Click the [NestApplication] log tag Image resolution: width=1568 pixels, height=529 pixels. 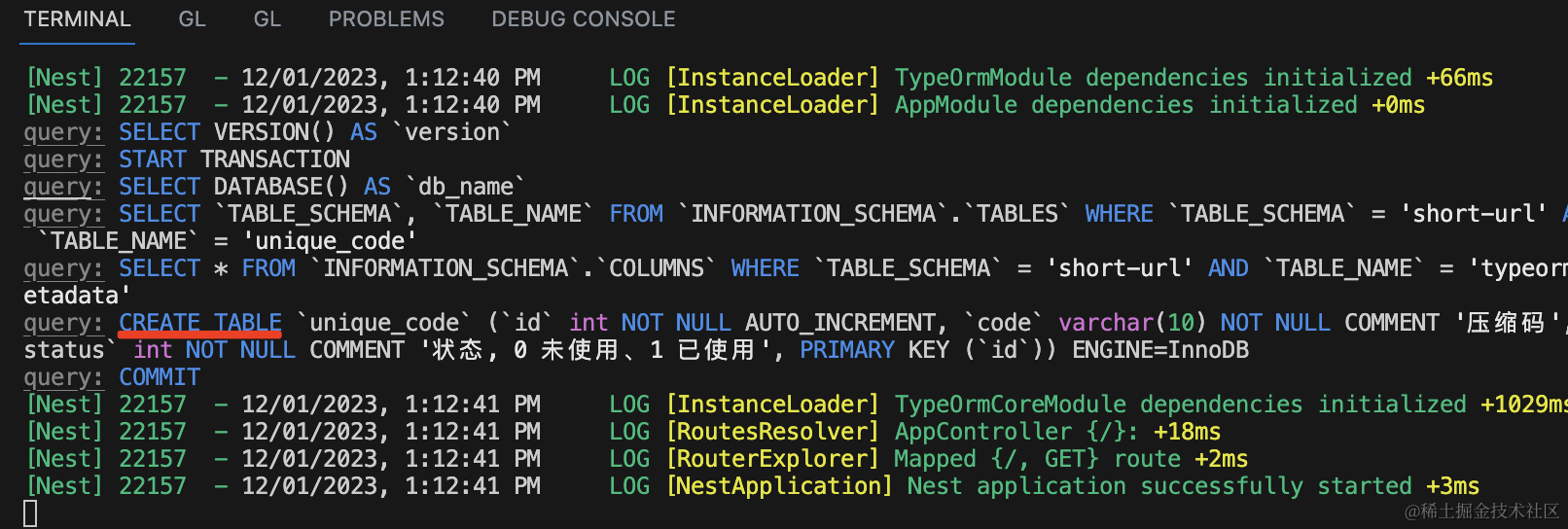pyautogui.click(x=778, y=486)
